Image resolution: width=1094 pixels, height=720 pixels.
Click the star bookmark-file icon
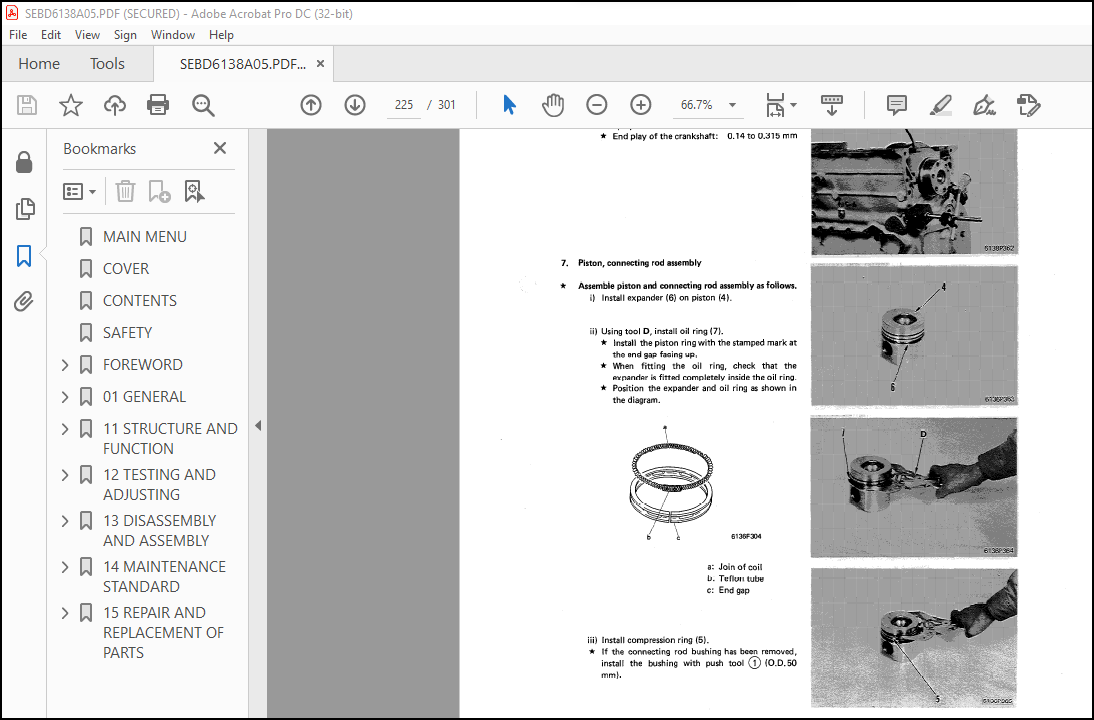pos(70,105)
